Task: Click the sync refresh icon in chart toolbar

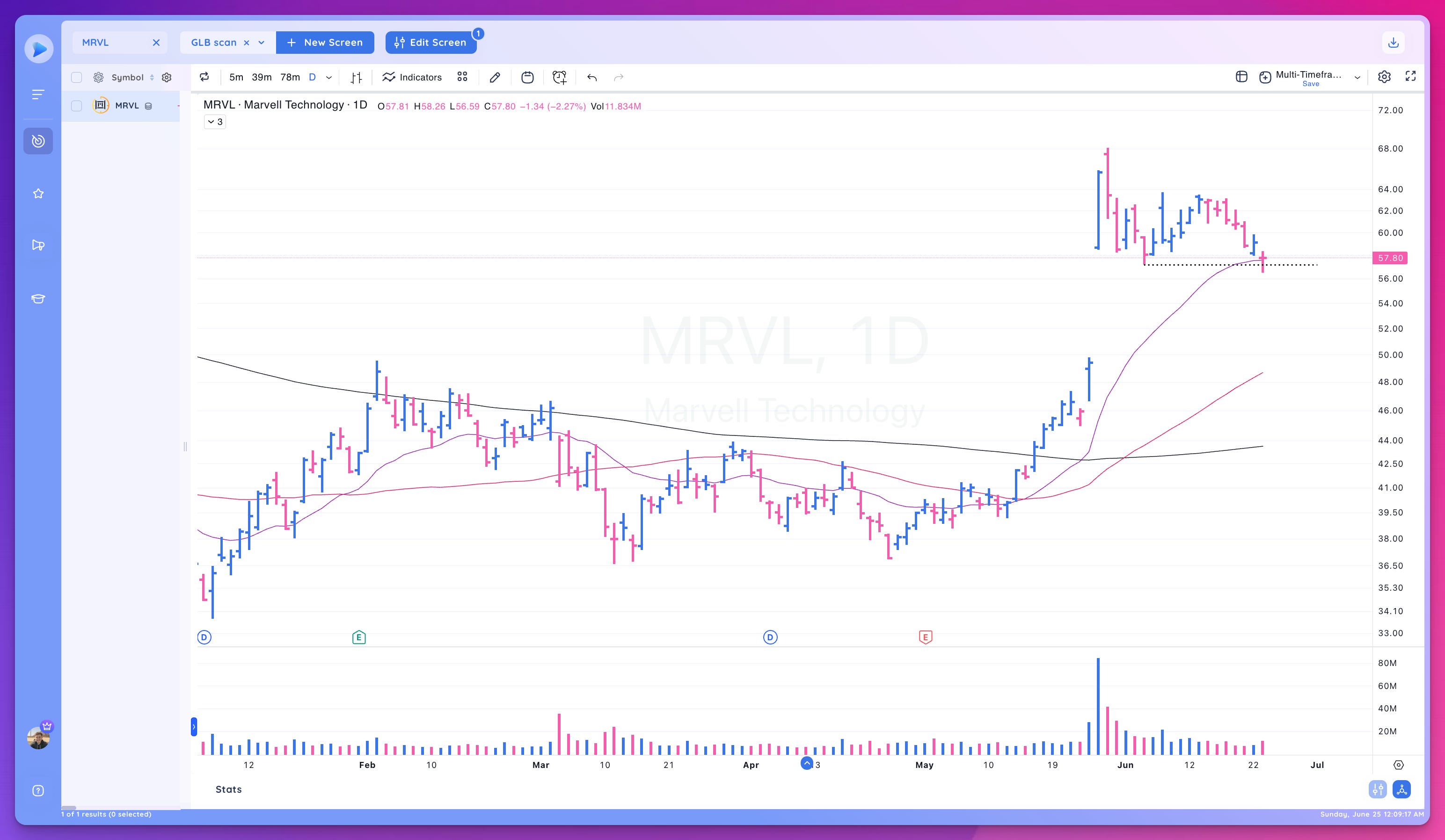Action: (204, 77)
